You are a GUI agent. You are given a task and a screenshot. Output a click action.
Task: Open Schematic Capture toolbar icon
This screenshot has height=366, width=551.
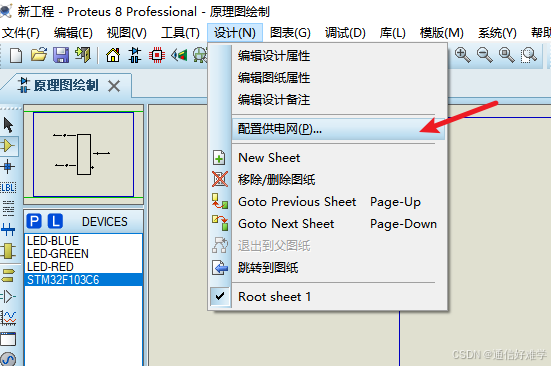135,55
